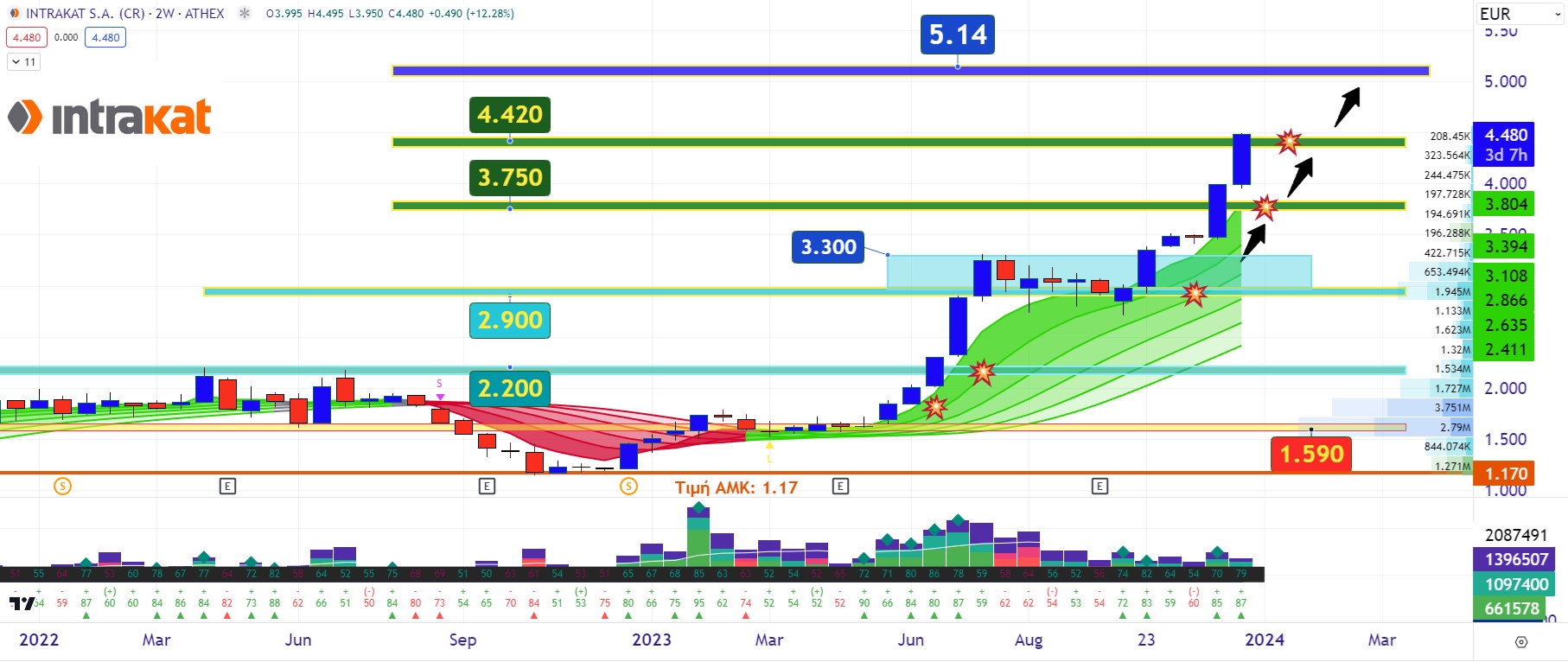The width and height of the screenshot is (1568, 662).
Task: Click the orange 1.170 axis price label
Action: point(1506,474)
